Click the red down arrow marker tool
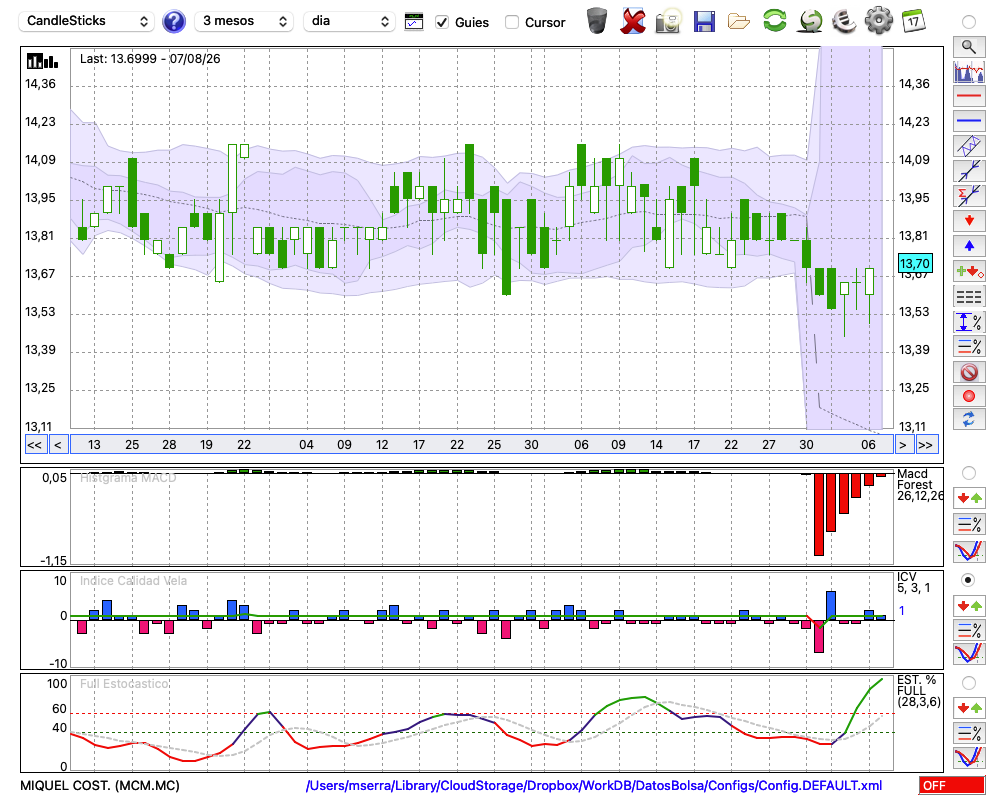The width and height of the screenshot is (1000, 800). pos(969,221)
